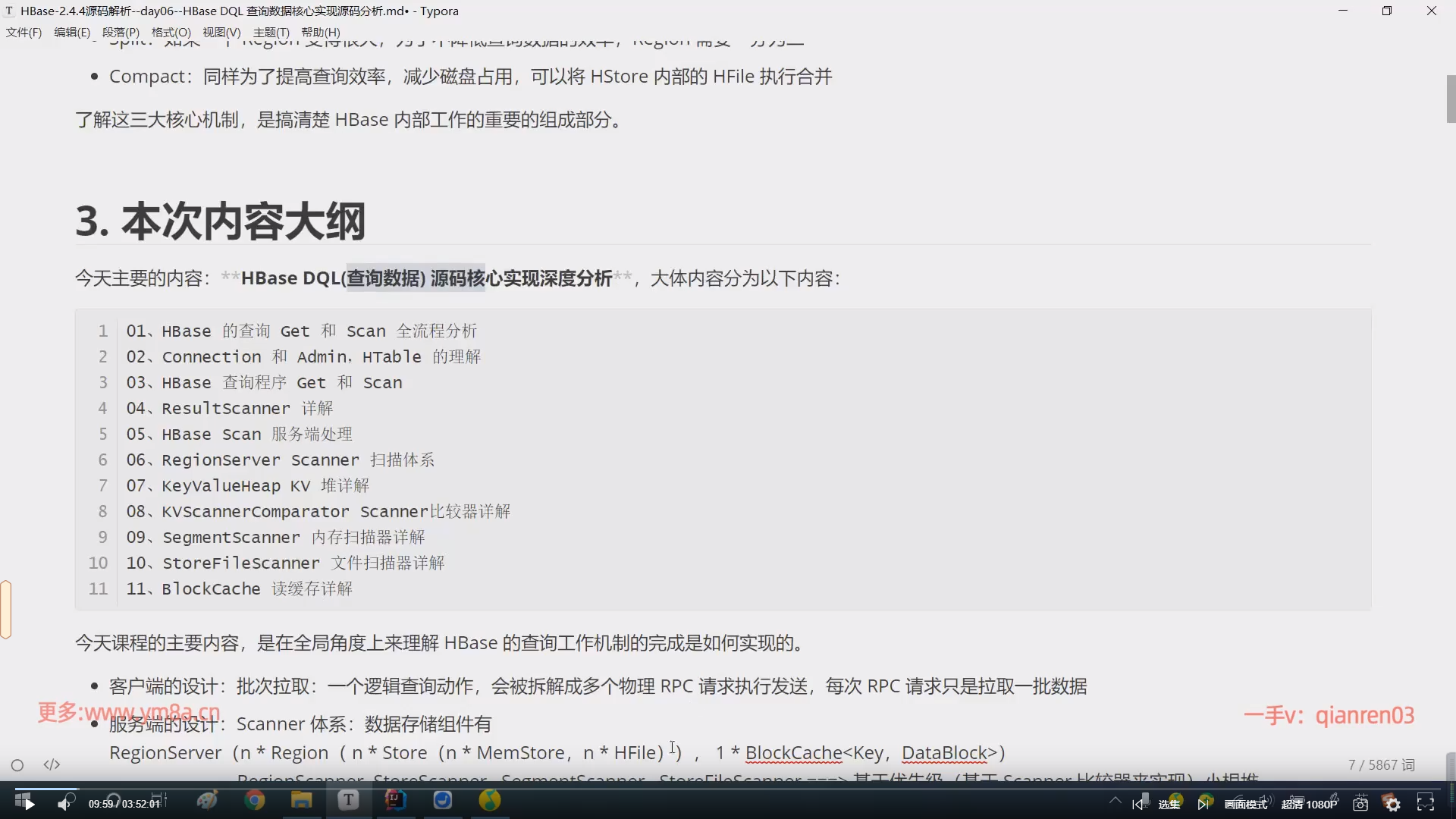The width and height of the screenshot is (1456, 819).
Task: Open 画面模式 picture mode menu
Action: coord(1245,804)
